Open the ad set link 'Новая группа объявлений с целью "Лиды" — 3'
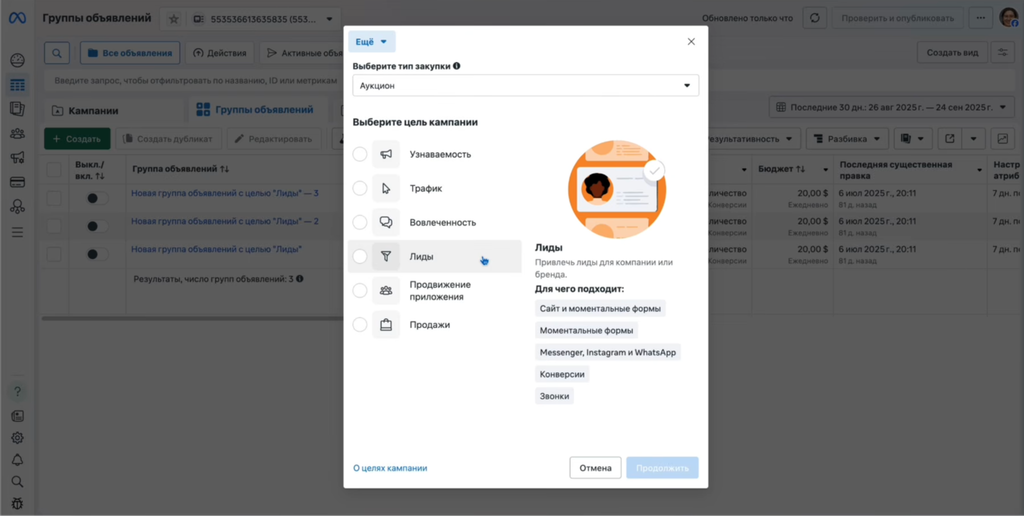The width and height of the screenshot is (1024, 516). 225,193
